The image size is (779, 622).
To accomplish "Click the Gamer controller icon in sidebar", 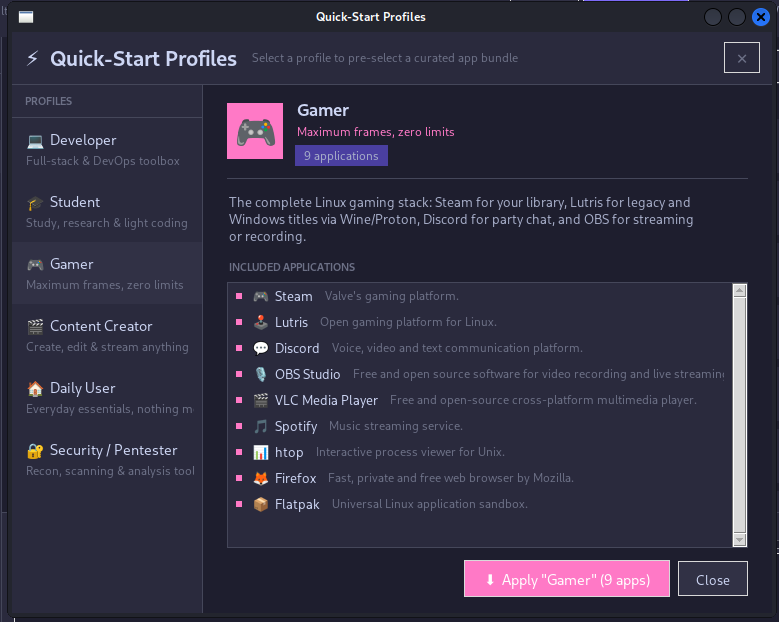I will pos(35,265).
